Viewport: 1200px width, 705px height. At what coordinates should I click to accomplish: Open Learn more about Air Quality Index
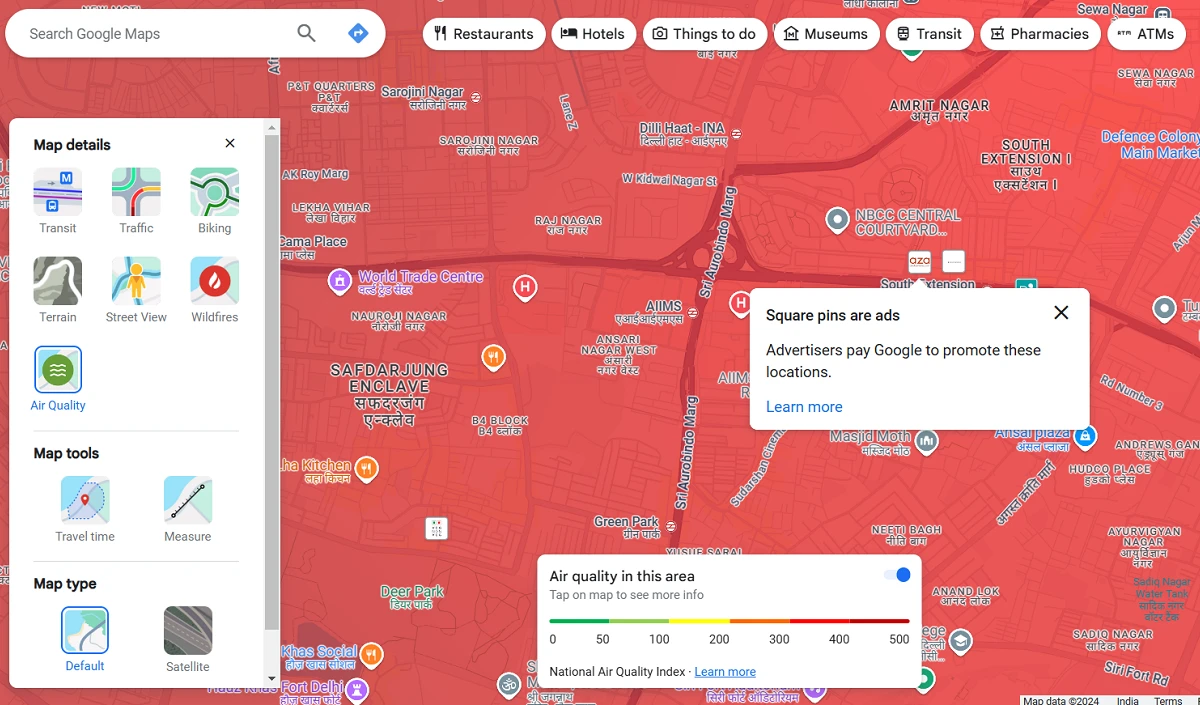pyautogui.click(x=725, y=672)
